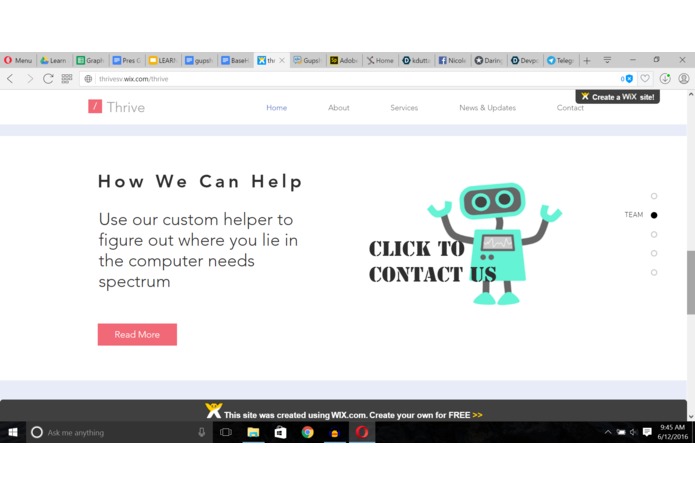Screen dimensions: 695x494
Task: Switch to the Telegram tab
Action: point(560,60)
